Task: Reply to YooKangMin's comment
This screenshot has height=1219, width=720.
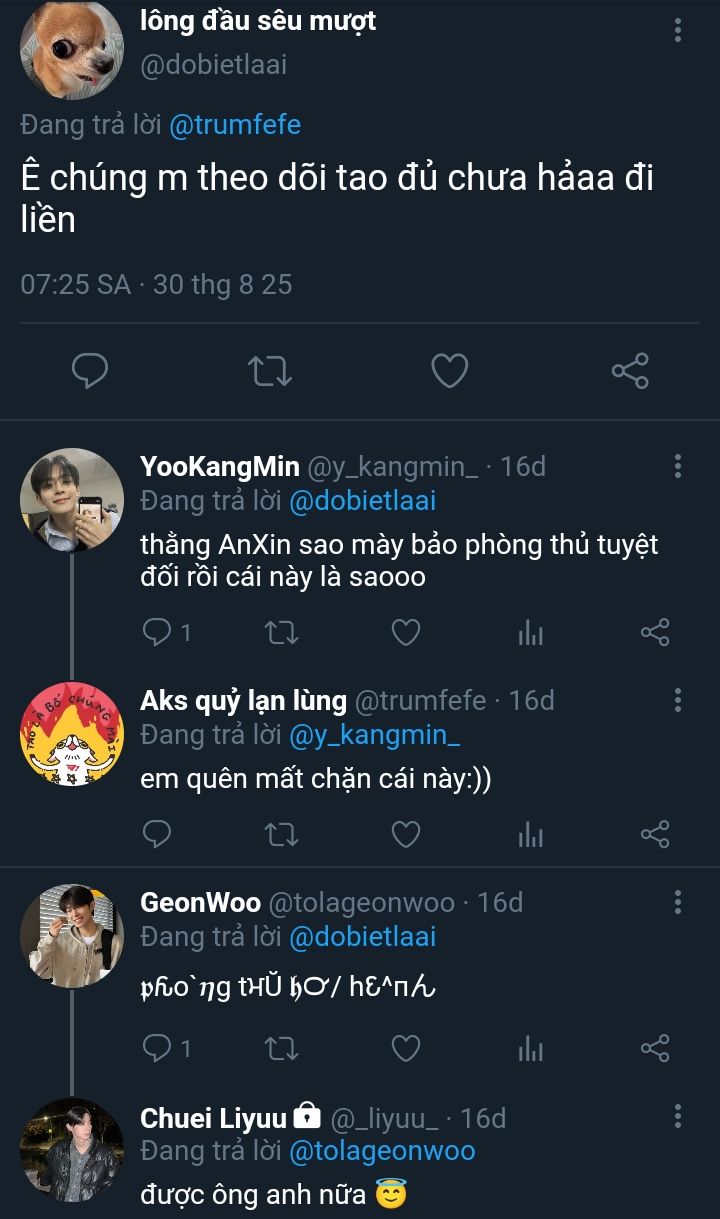Action: [x=158, y=632]
